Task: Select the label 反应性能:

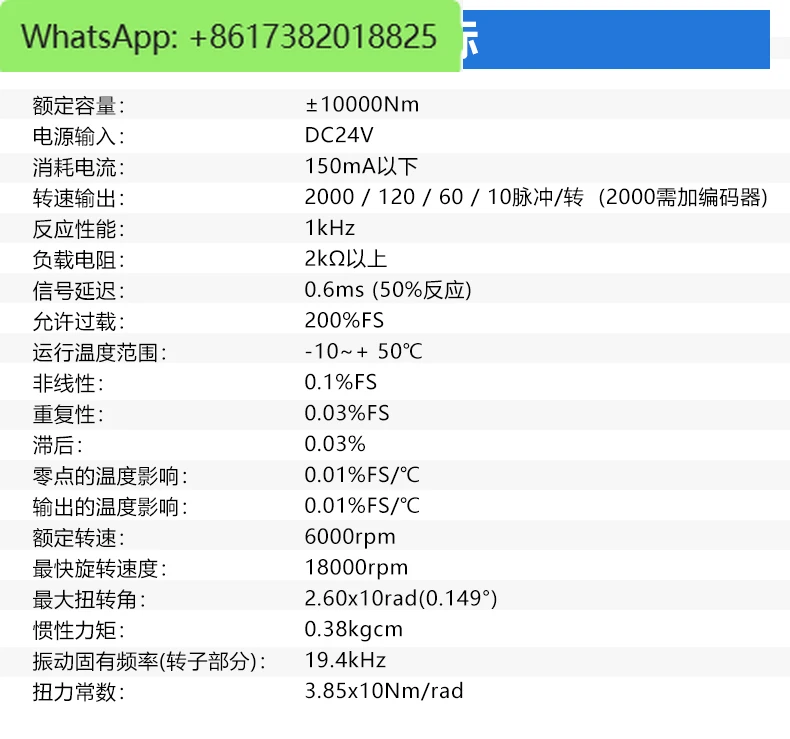Action: 78,229
